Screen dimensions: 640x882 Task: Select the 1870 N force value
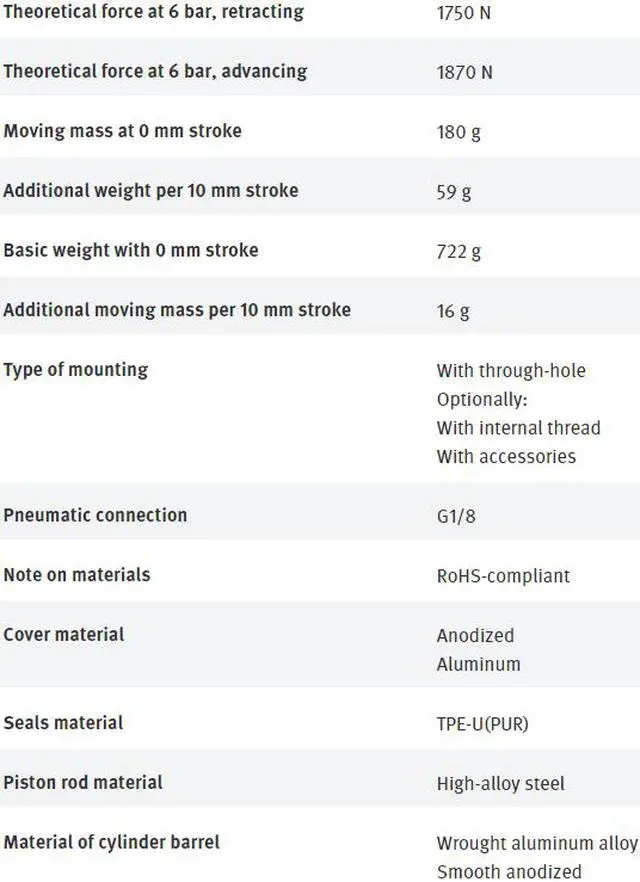[x=465, y=72]
